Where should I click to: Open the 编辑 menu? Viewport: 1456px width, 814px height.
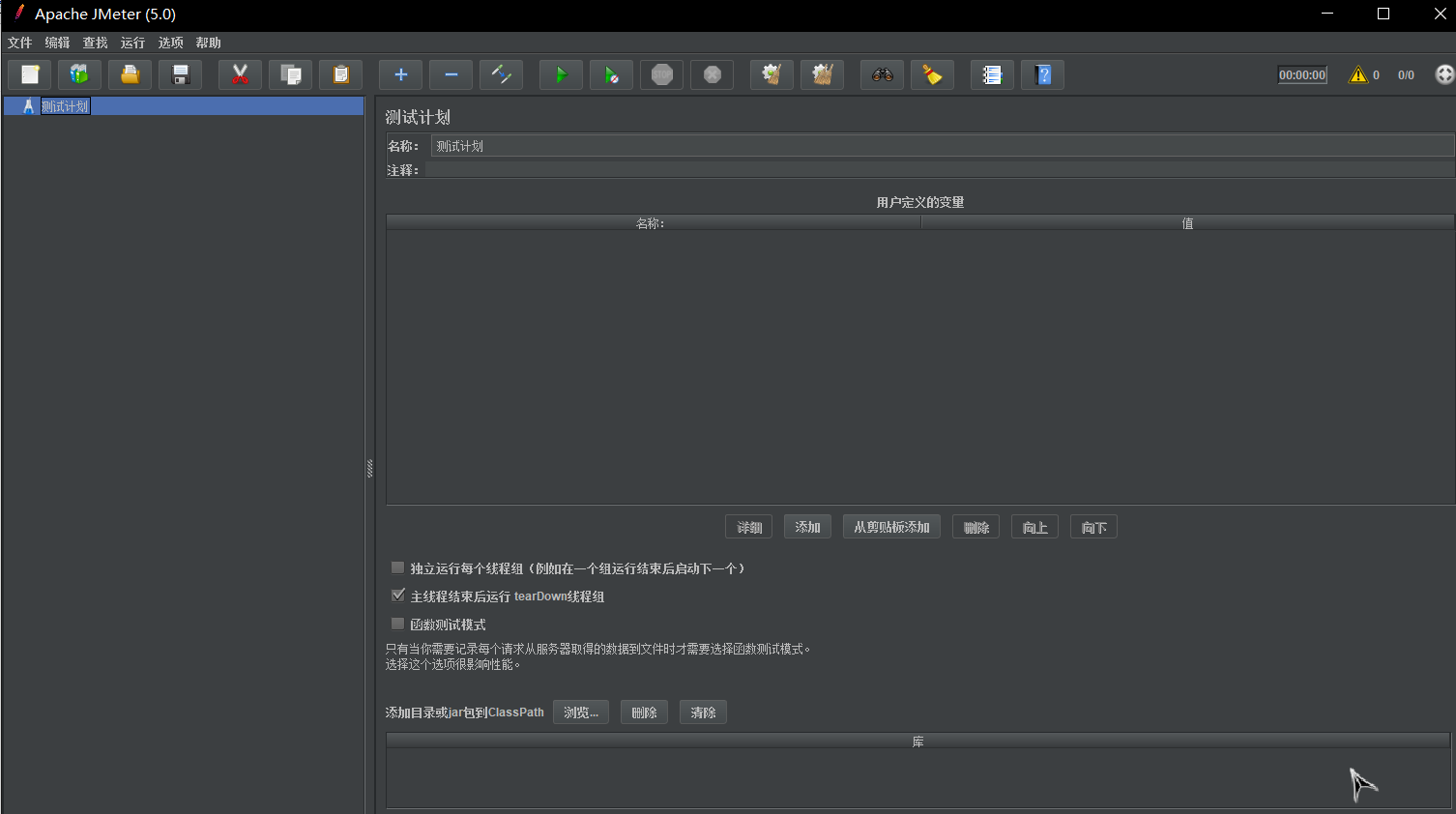tap(58, 43)
